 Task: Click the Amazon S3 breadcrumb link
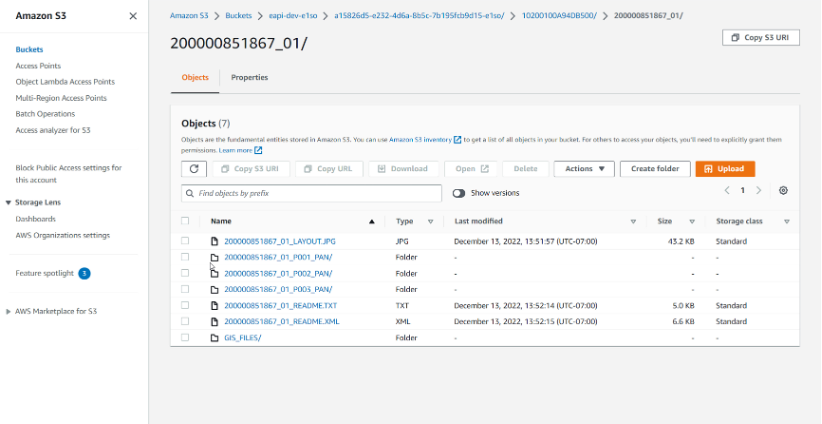point(189,16)
